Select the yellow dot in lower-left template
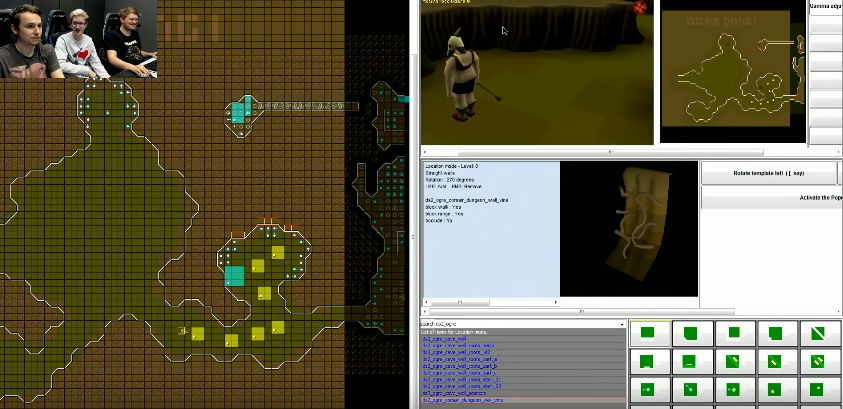Viewport: 843px width, 409px height. [x=778, y=389]
